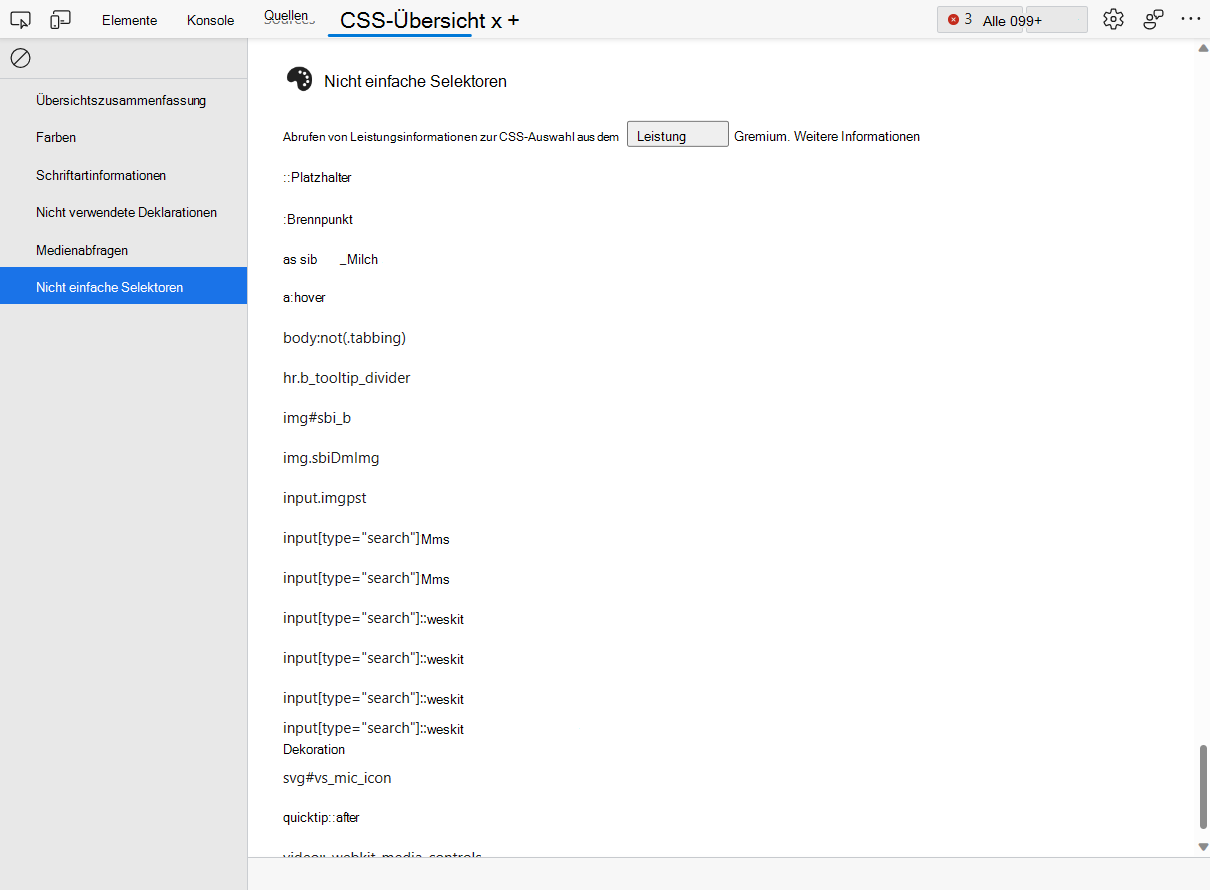Select Farben in the overview sidebar

click(55, 137)
